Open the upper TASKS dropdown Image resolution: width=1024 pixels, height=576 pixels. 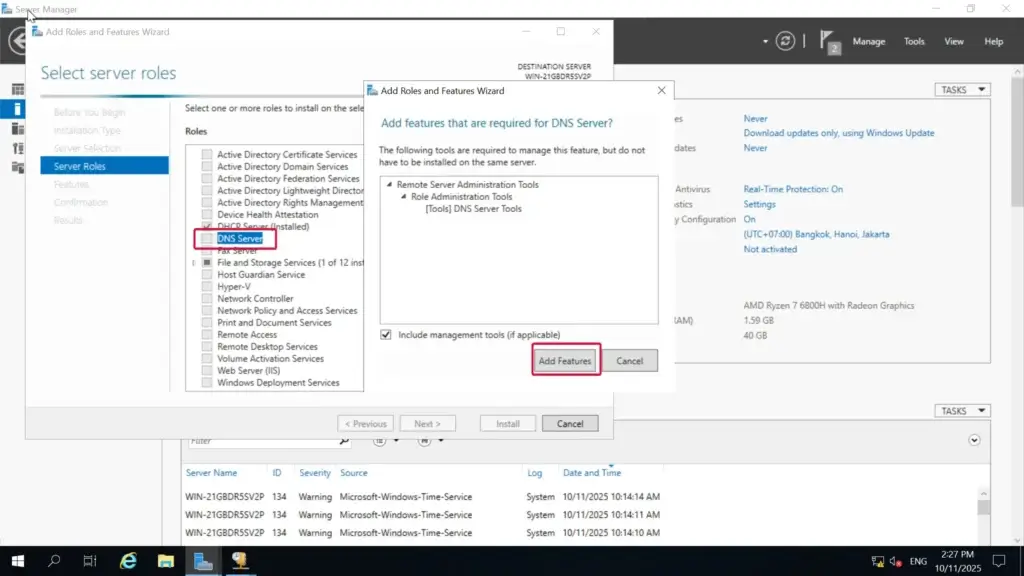(963, 90)
